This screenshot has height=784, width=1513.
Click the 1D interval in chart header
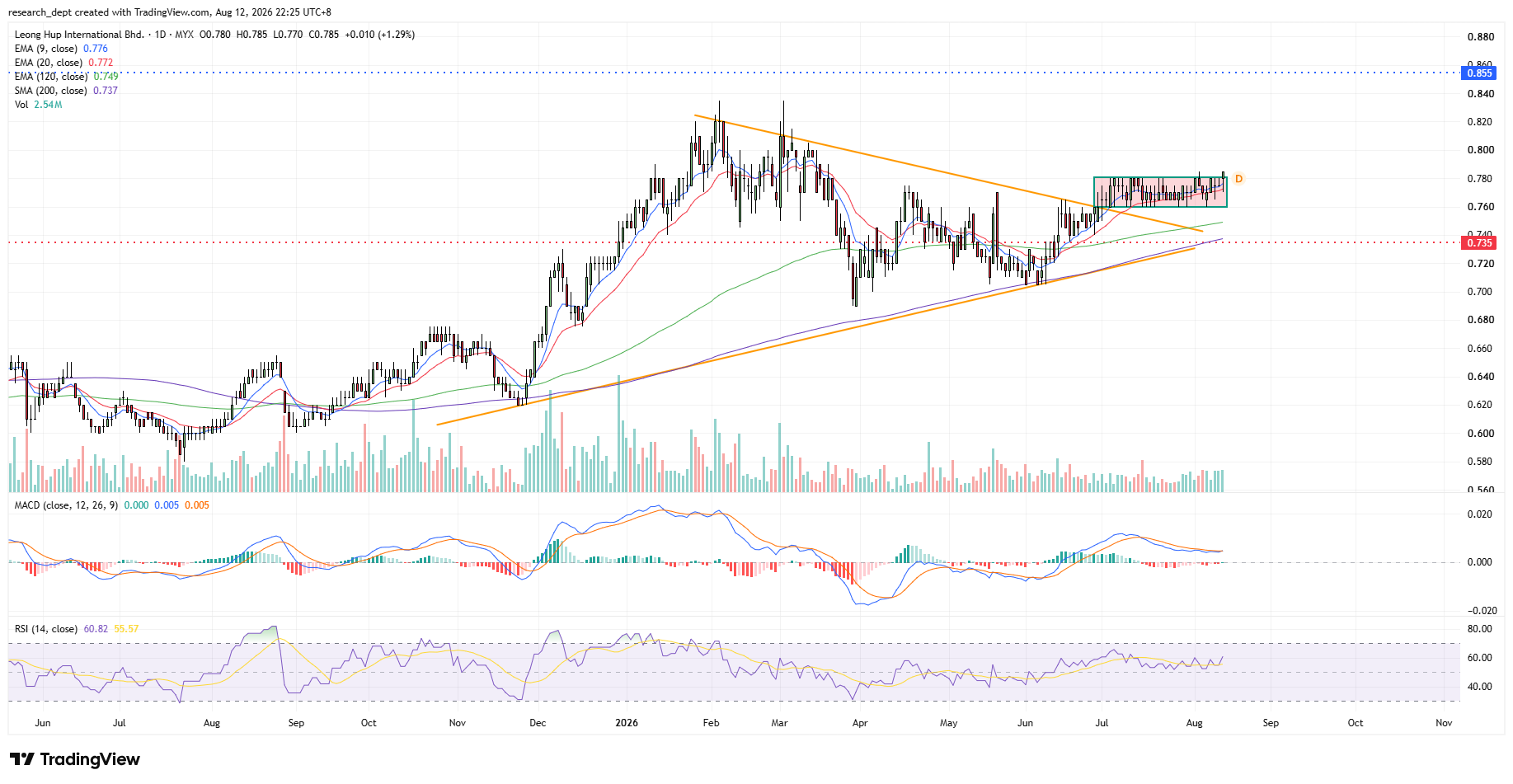160,35
